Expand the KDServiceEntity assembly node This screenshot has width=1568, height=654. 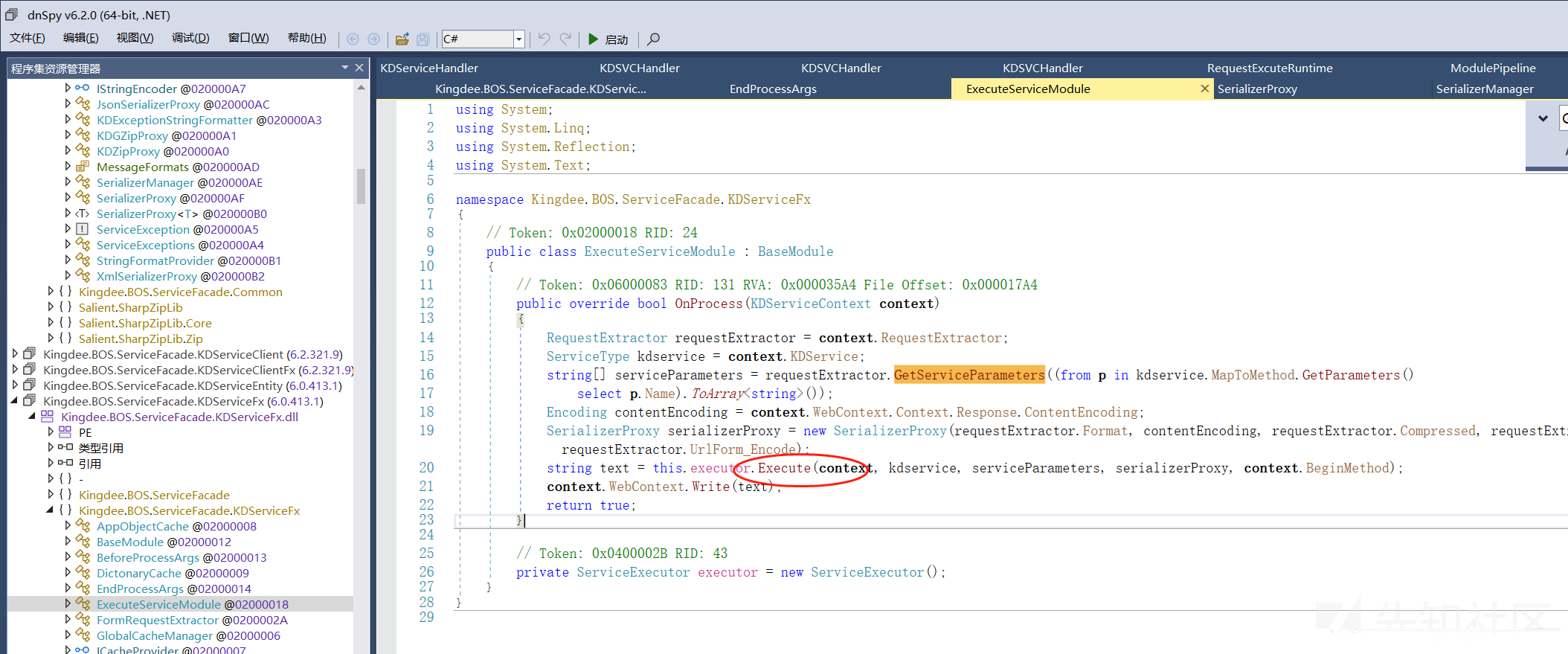(15, 385)
